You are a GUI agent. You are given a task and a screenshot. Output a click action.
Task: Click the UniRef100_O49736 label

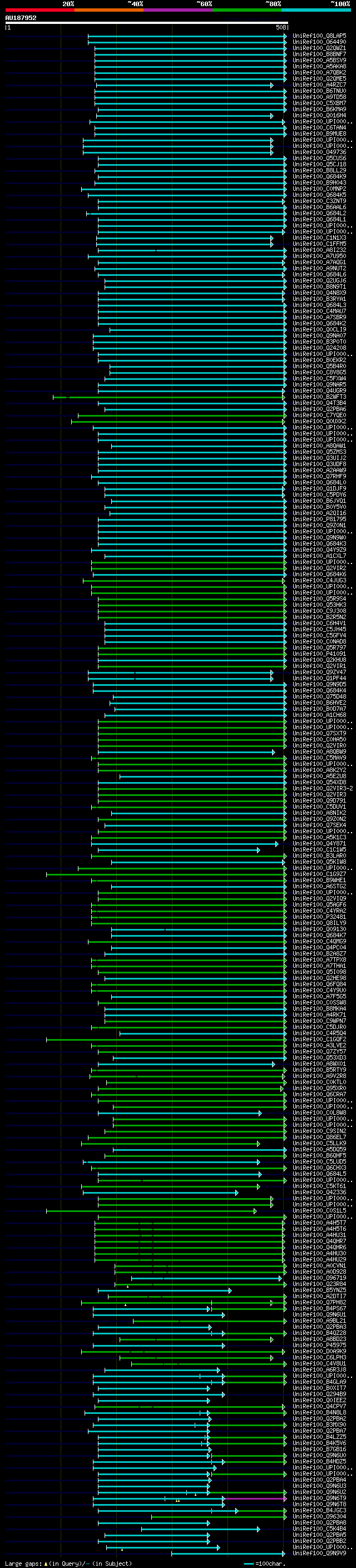319,153
